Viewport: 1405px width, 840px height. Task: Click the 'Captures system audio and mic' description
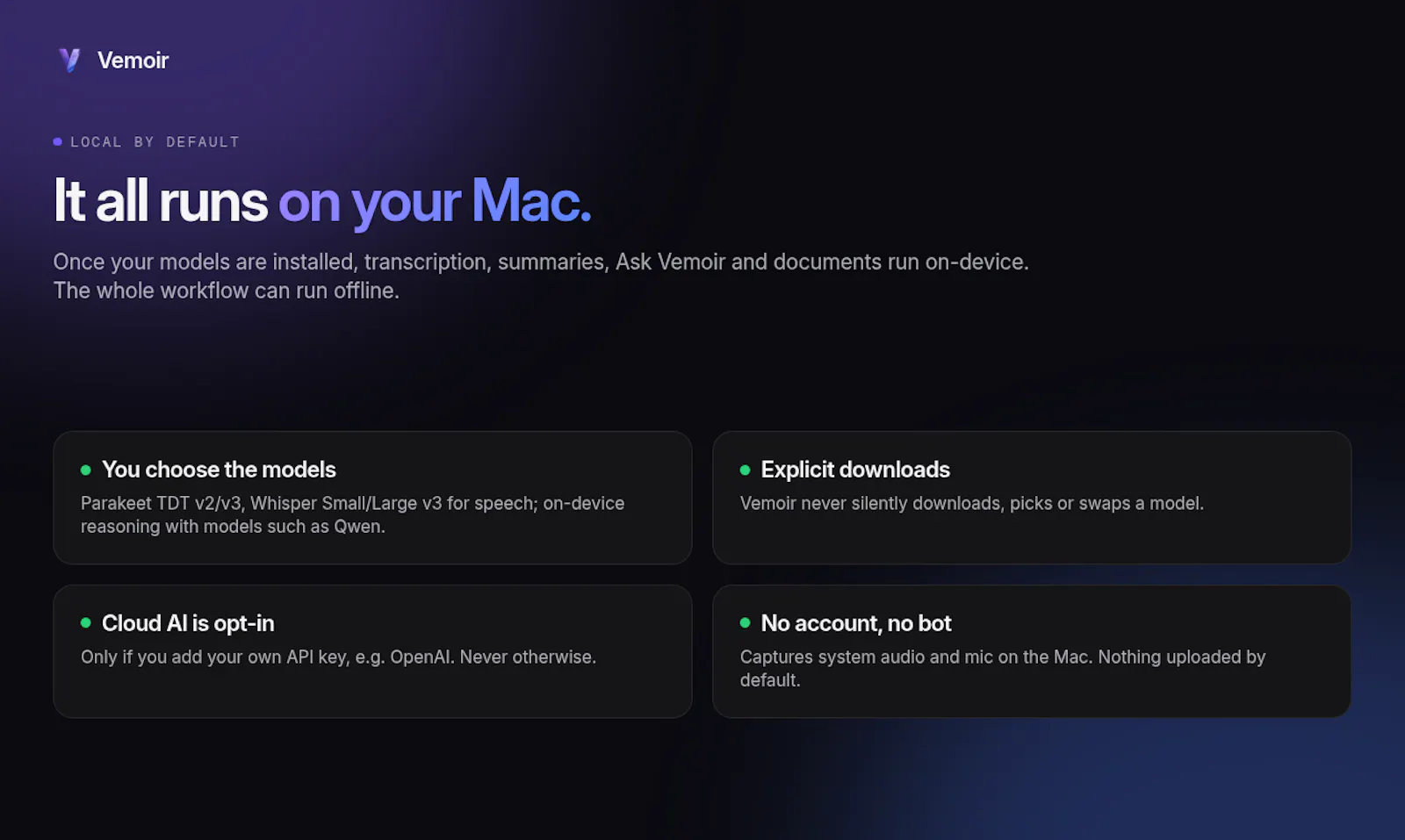point(1003,668)
